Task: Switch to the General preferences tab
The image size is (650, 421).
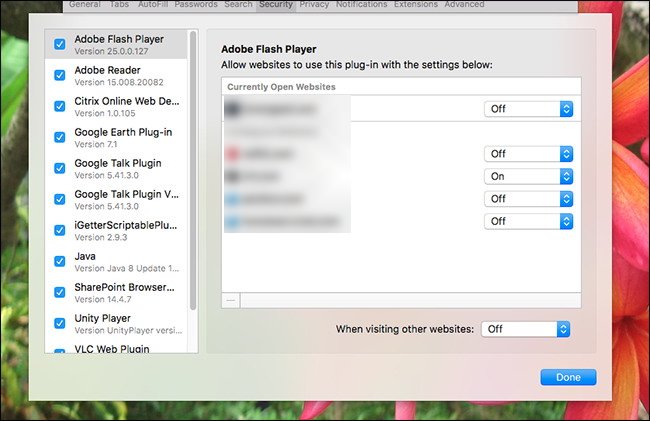Action: [85, 5]
